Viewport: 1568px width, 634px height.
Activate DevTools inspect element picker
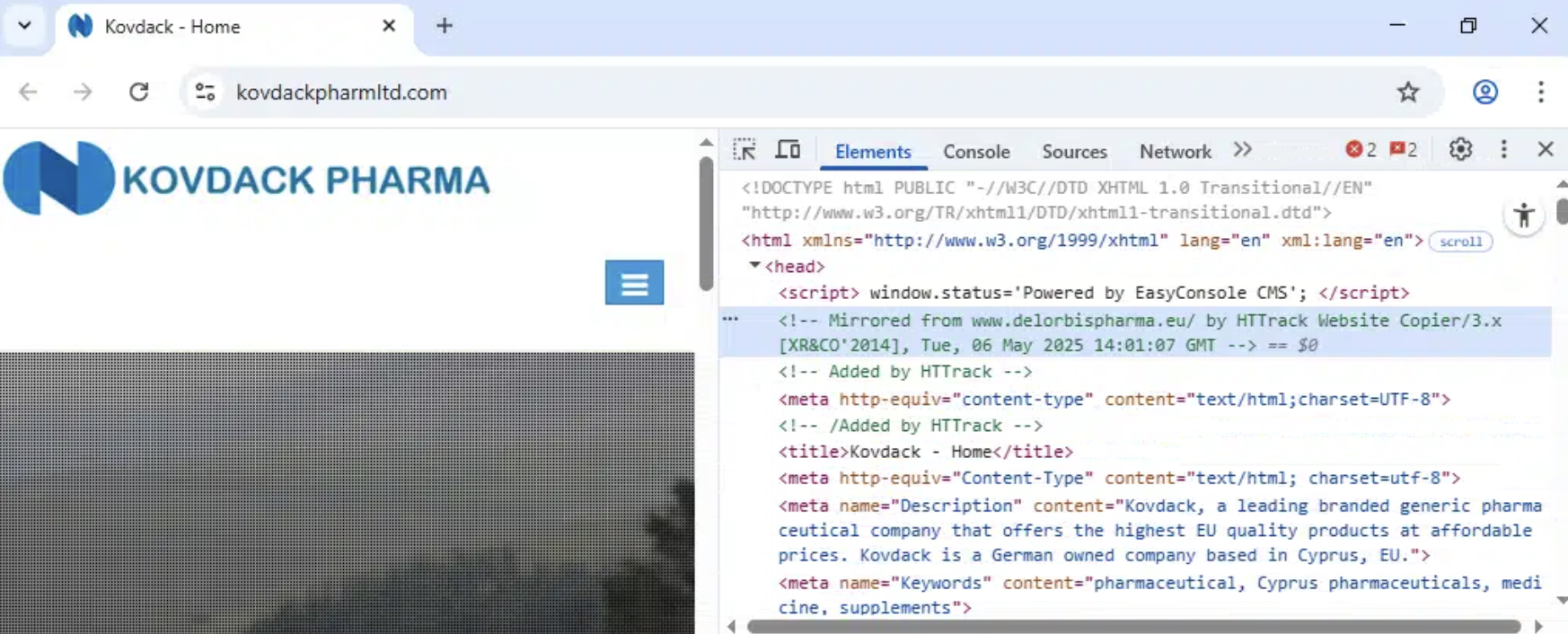pyautogui.click(x=744, y=150)
